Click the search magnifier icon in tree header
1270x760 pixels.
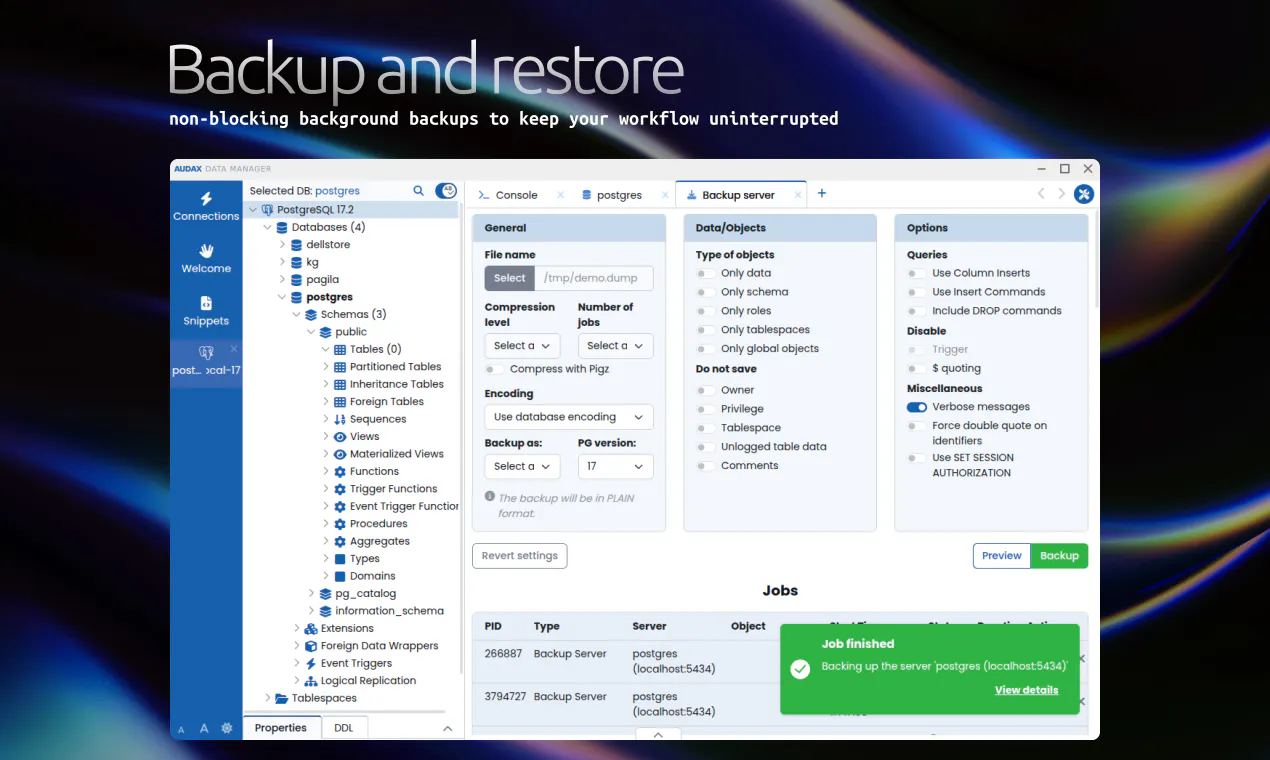tap(419, 190)
